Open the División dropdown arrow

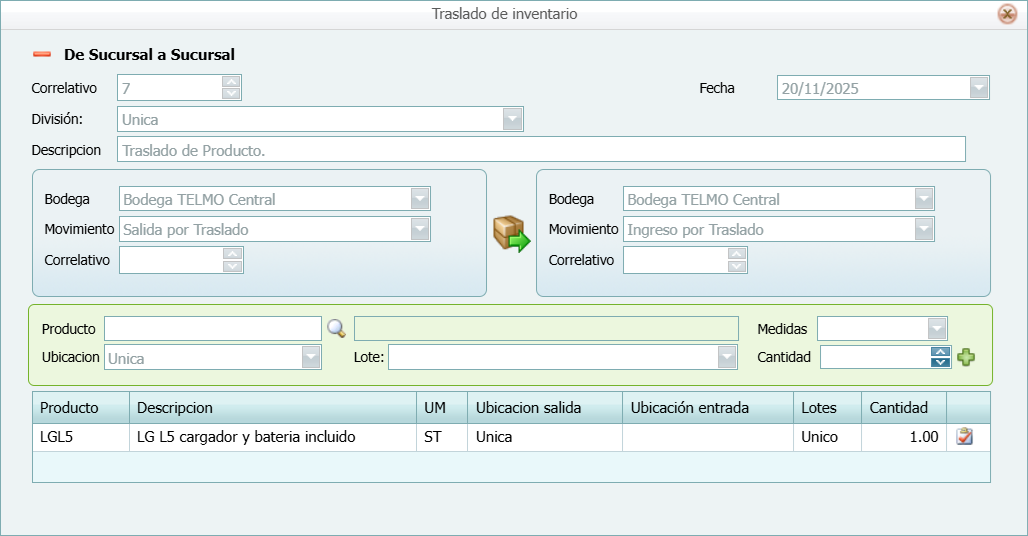(x=512, y=119)
